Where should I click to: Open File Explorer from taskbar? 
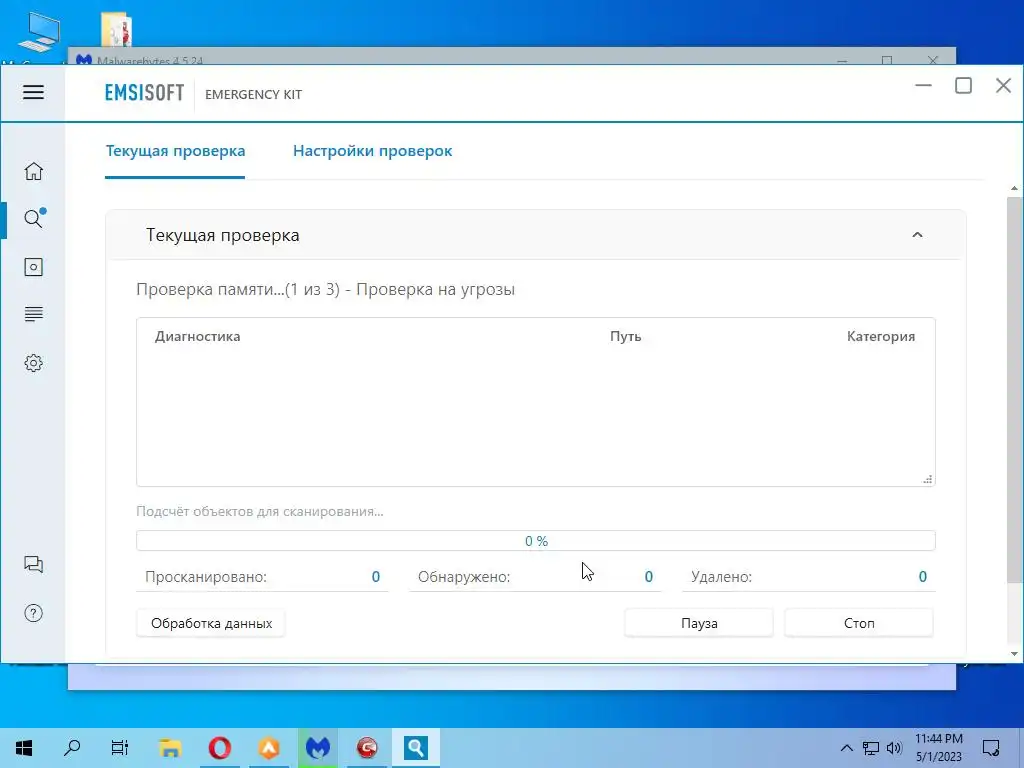(170, 748)
